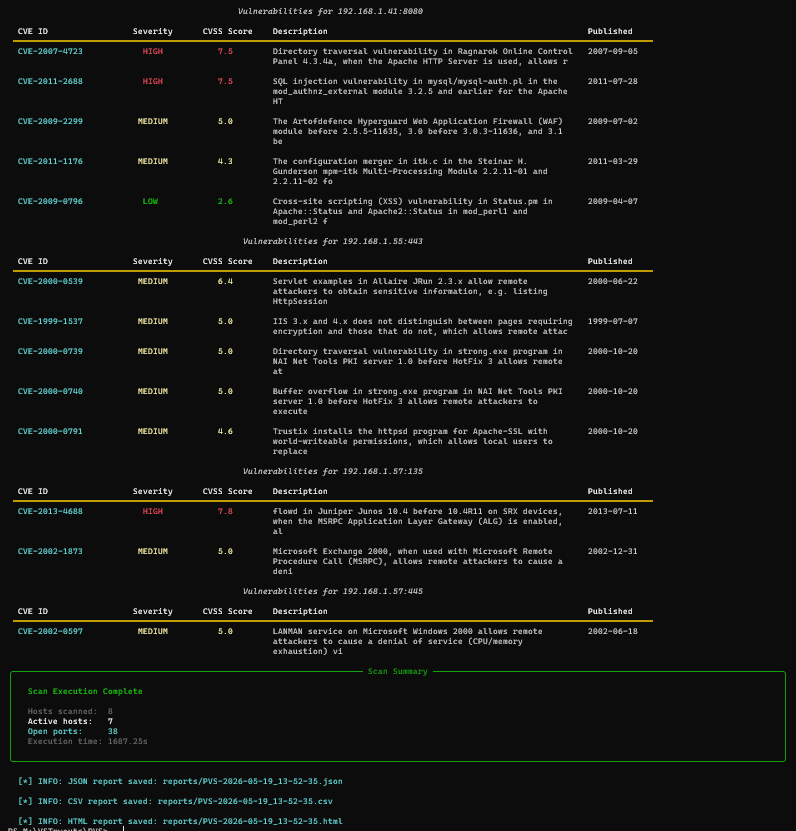Click published date 2011-03-29
Viewport: 796px width, 831px height.
click(x=613, y=161)
